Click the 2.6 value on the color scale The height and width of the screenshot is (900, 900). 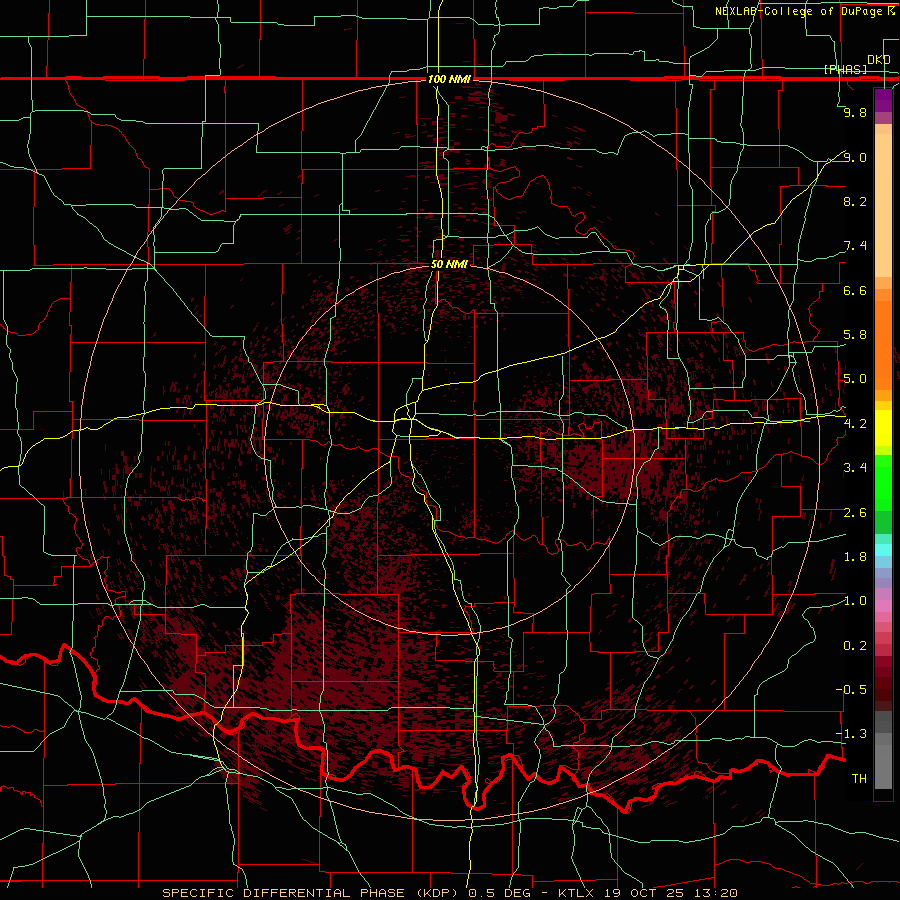(855, 513)
